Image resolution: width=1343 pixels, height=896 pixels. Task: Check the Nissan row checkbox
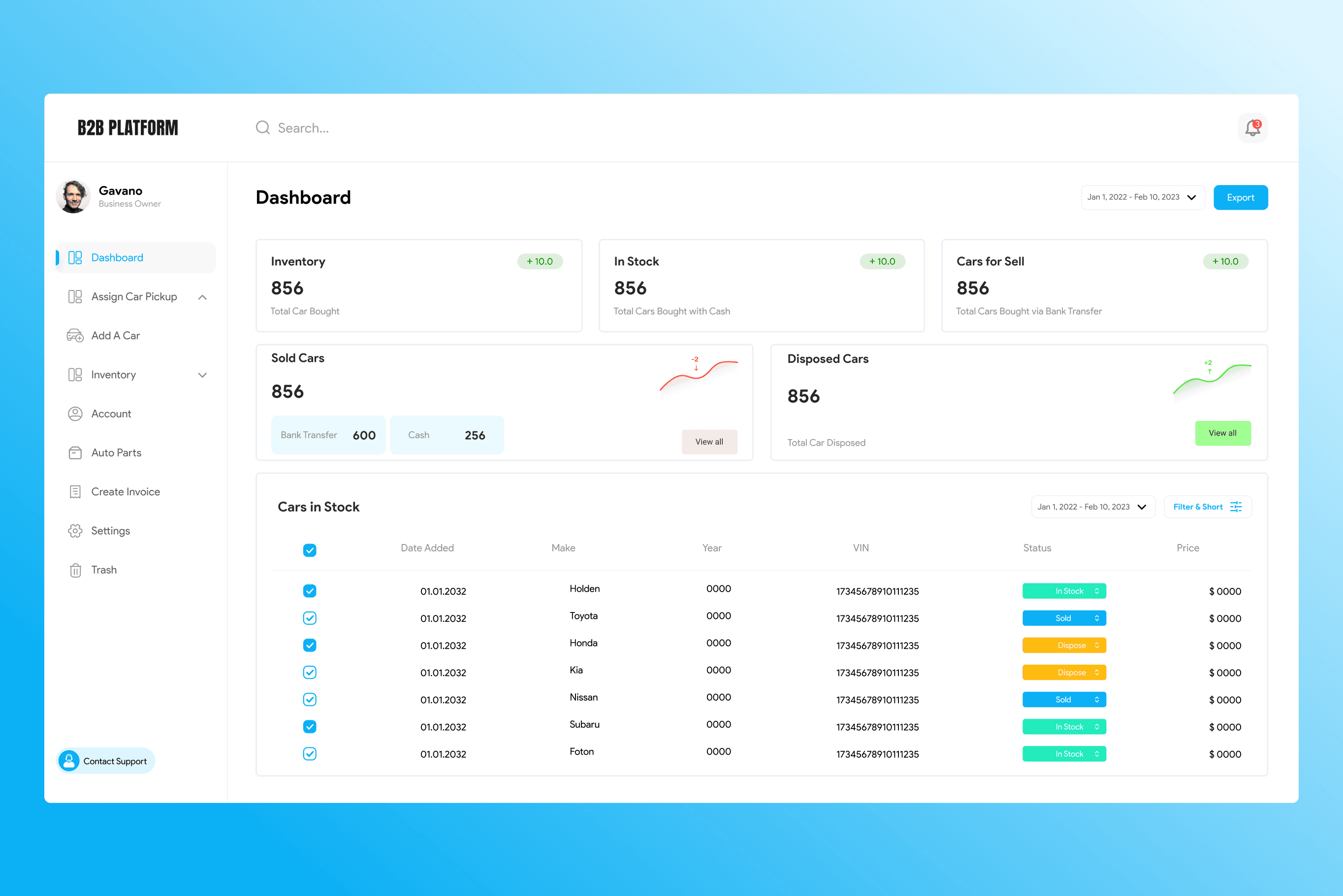click(310, 700)
